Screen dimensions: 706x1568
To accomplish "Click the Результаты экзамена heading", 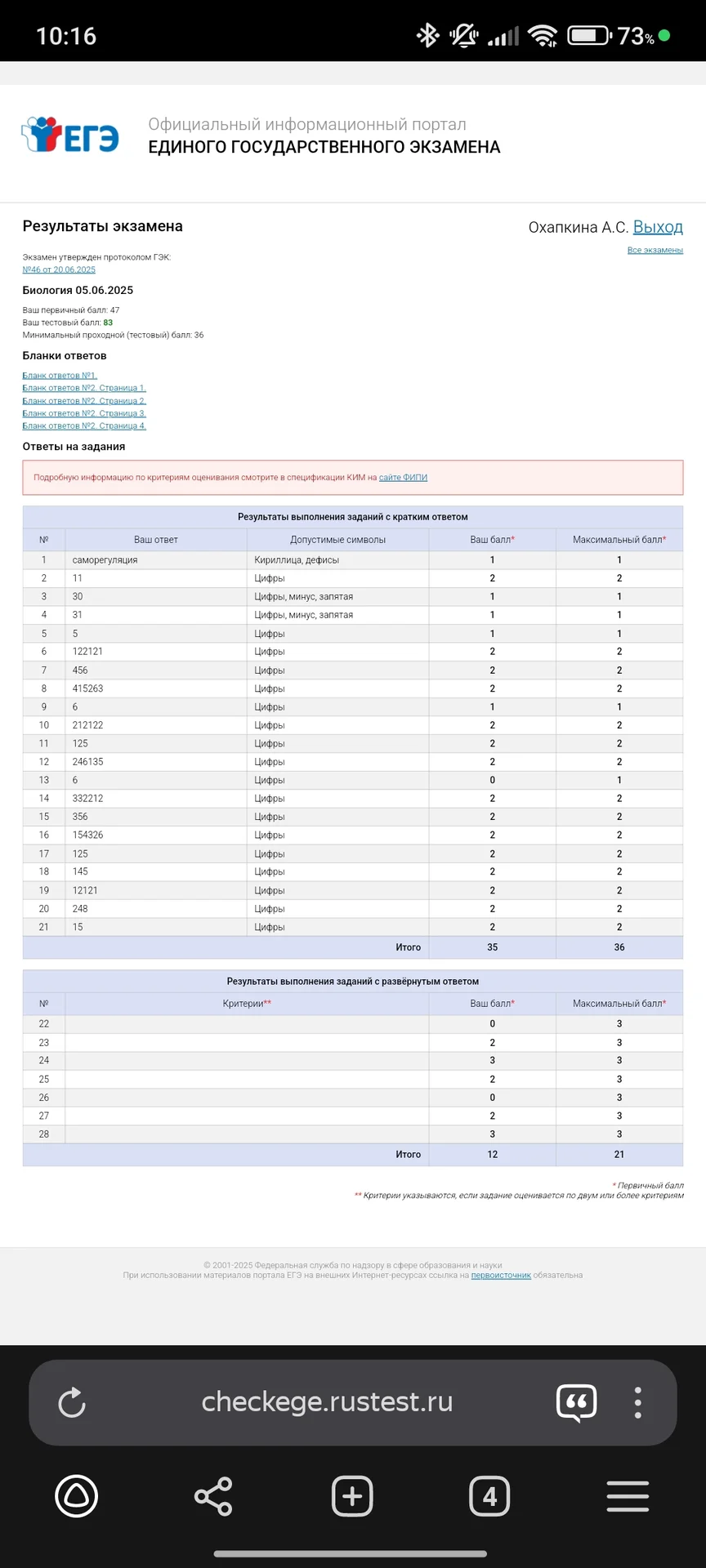I will click(102, 226).
